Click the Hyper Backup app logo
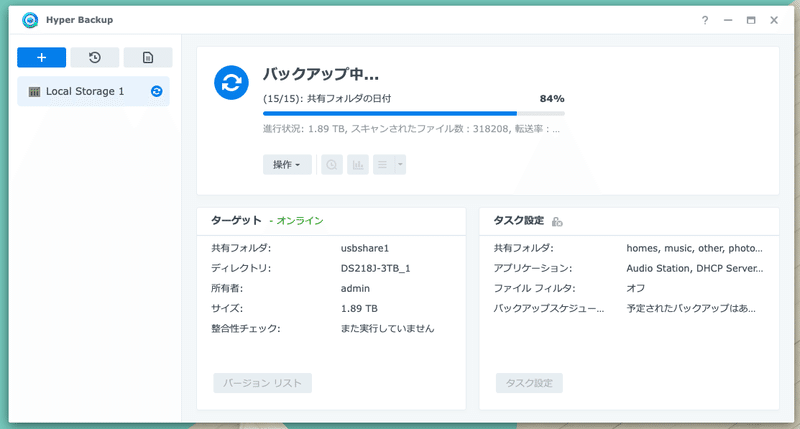Image resolution: width=800 pixels, height=429 pixels. [30, 20]
